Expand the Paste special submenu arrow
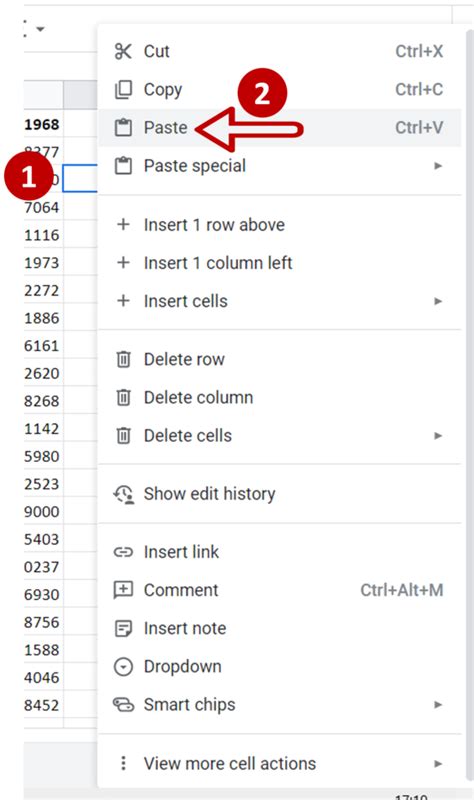The image size is (474, 800). tap(438, 166)
